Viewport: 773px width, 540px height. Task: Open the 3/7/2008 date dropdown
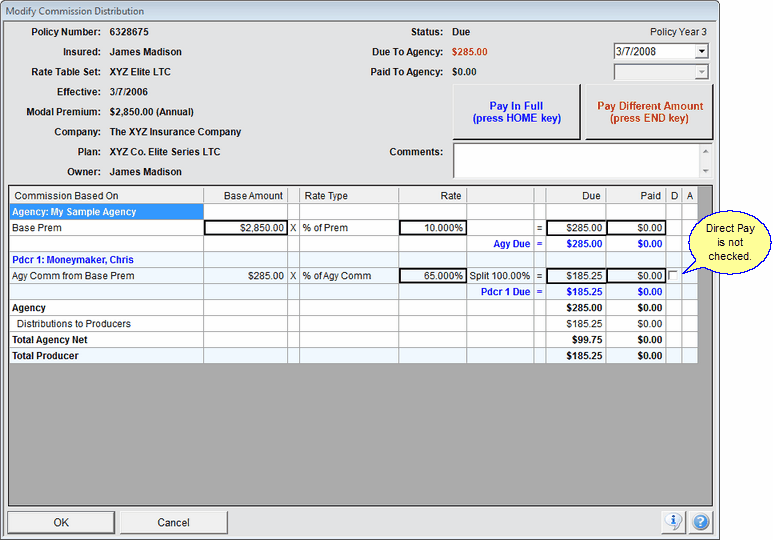click(702, 51)
